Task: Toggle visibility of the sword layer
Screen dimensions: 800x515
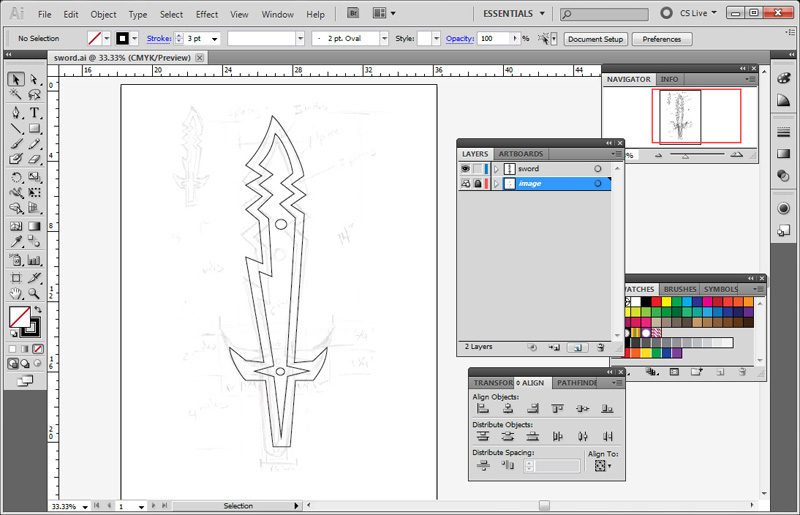Action: (465, 168)
